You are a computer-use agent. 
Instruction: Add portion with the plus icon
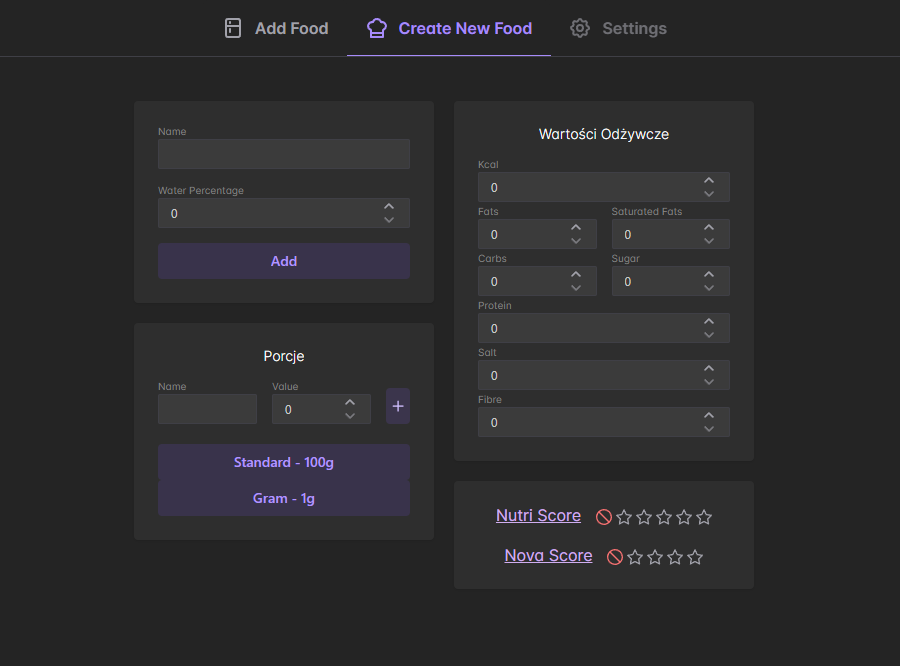pyautogui.click(x=398, y=406)
